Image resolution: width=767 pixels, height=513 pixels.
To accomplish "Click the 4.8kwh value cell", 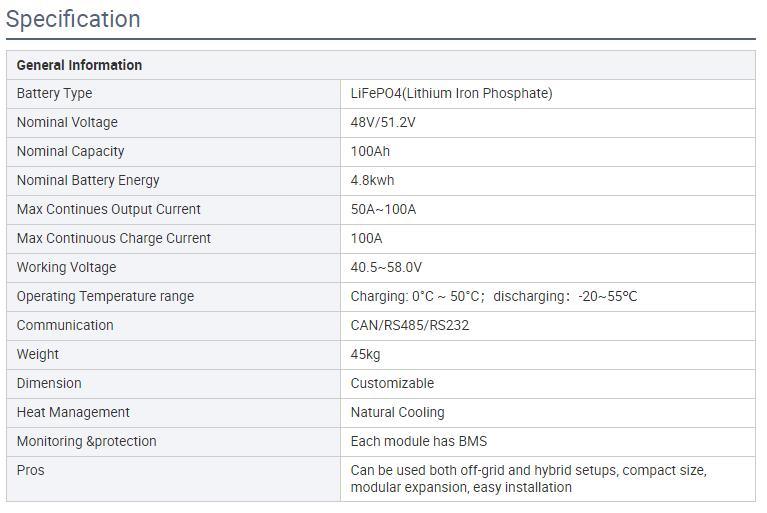I will tap(548, 181).
